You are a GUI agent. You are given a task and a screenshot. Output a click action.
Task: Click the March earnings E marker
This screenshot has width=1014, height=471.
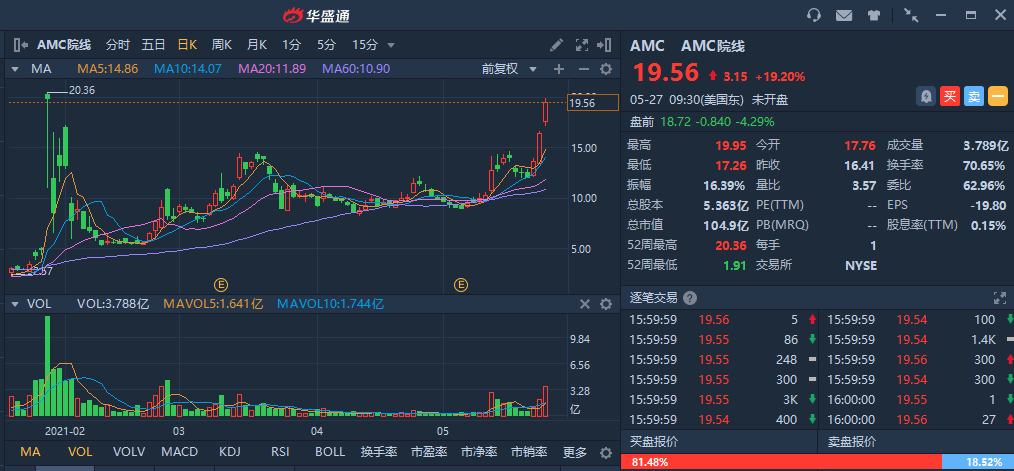(221, 284)
